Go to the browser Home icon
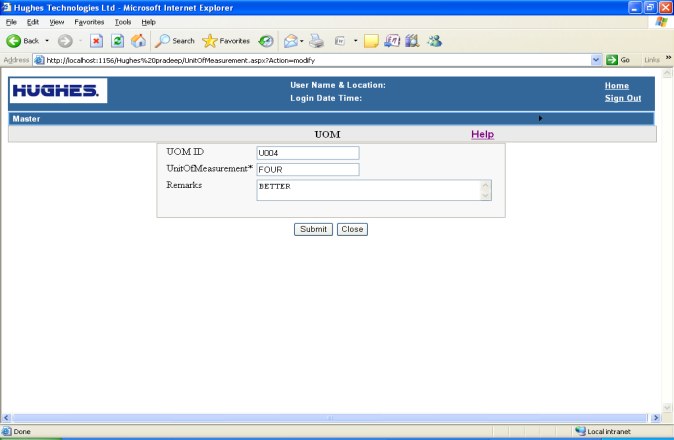674x440 pixels. 138,41
